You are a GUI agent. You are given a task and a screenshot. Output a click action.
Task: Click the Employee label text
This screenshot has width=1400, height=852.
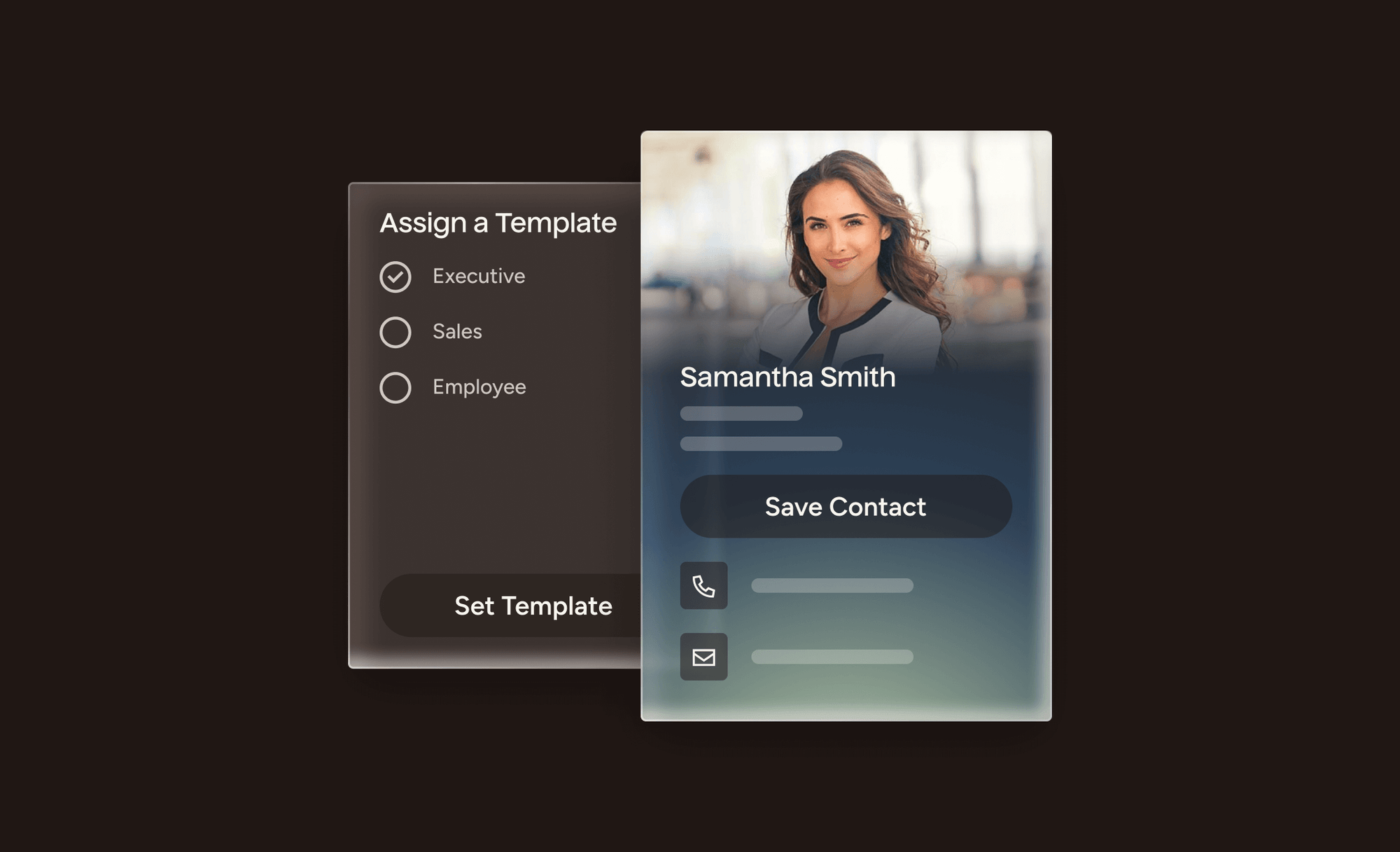479,387
